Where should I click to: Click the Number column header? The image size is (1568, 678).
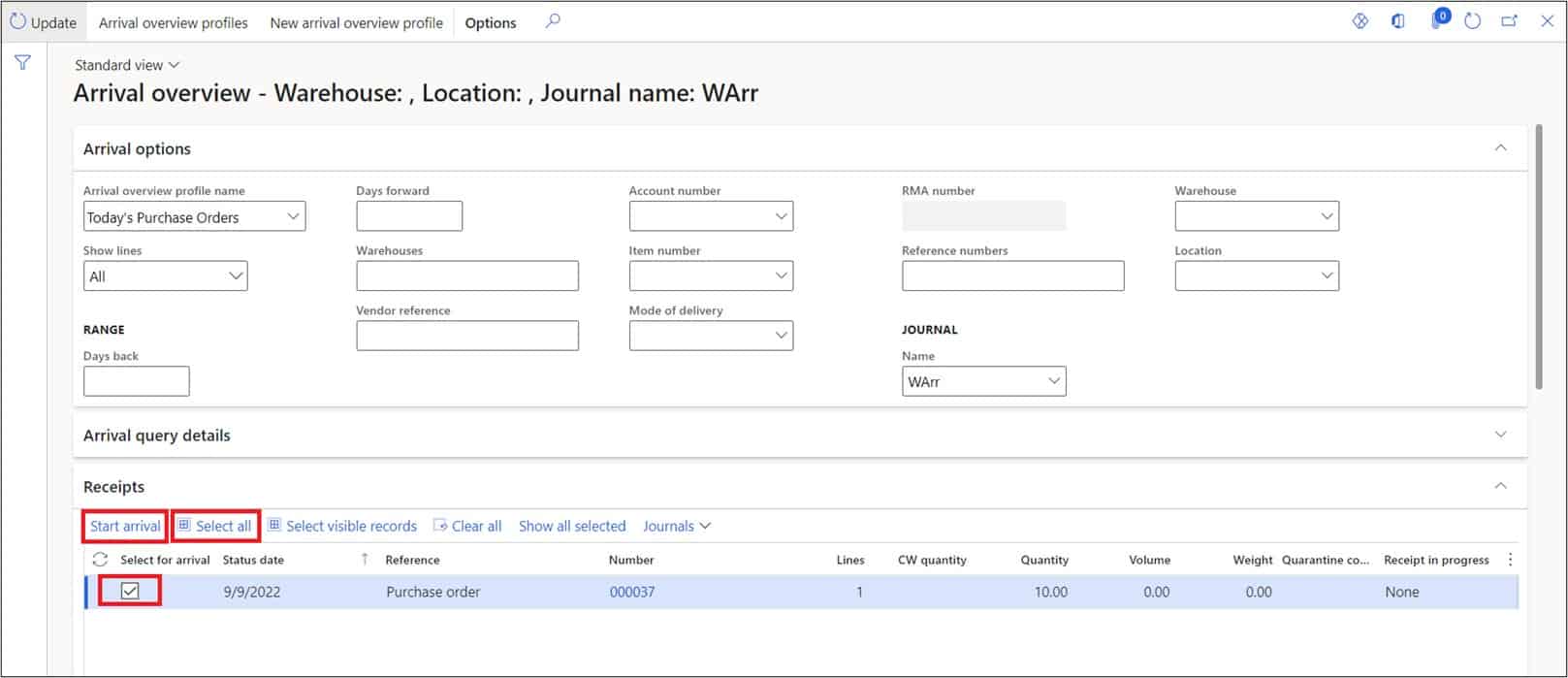(631, 560)
